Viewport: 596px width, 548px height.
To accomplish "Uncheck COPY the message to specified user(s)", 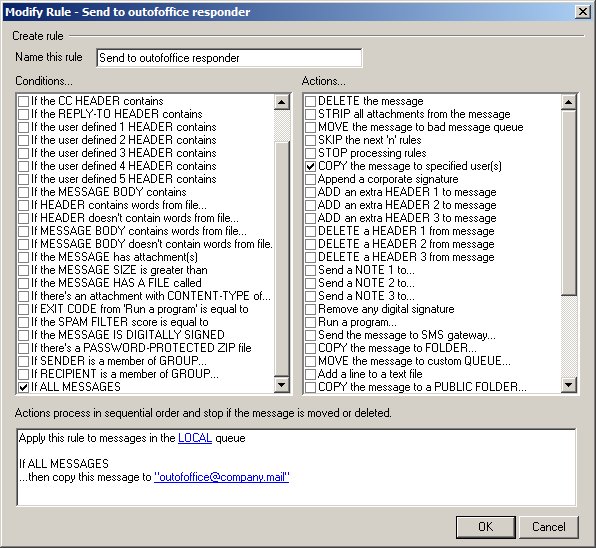I will [311, 166].
